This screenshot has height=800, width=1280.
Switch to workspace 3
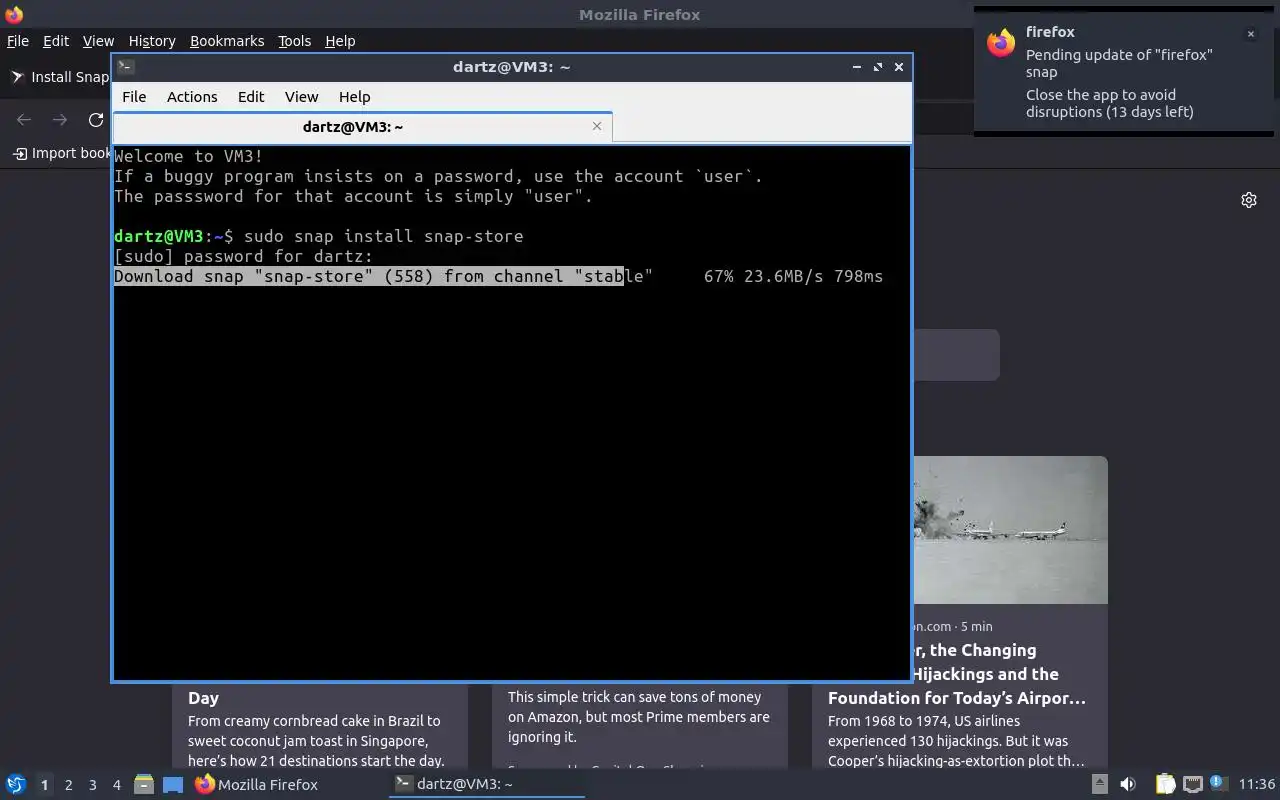[x=92, y=785]
